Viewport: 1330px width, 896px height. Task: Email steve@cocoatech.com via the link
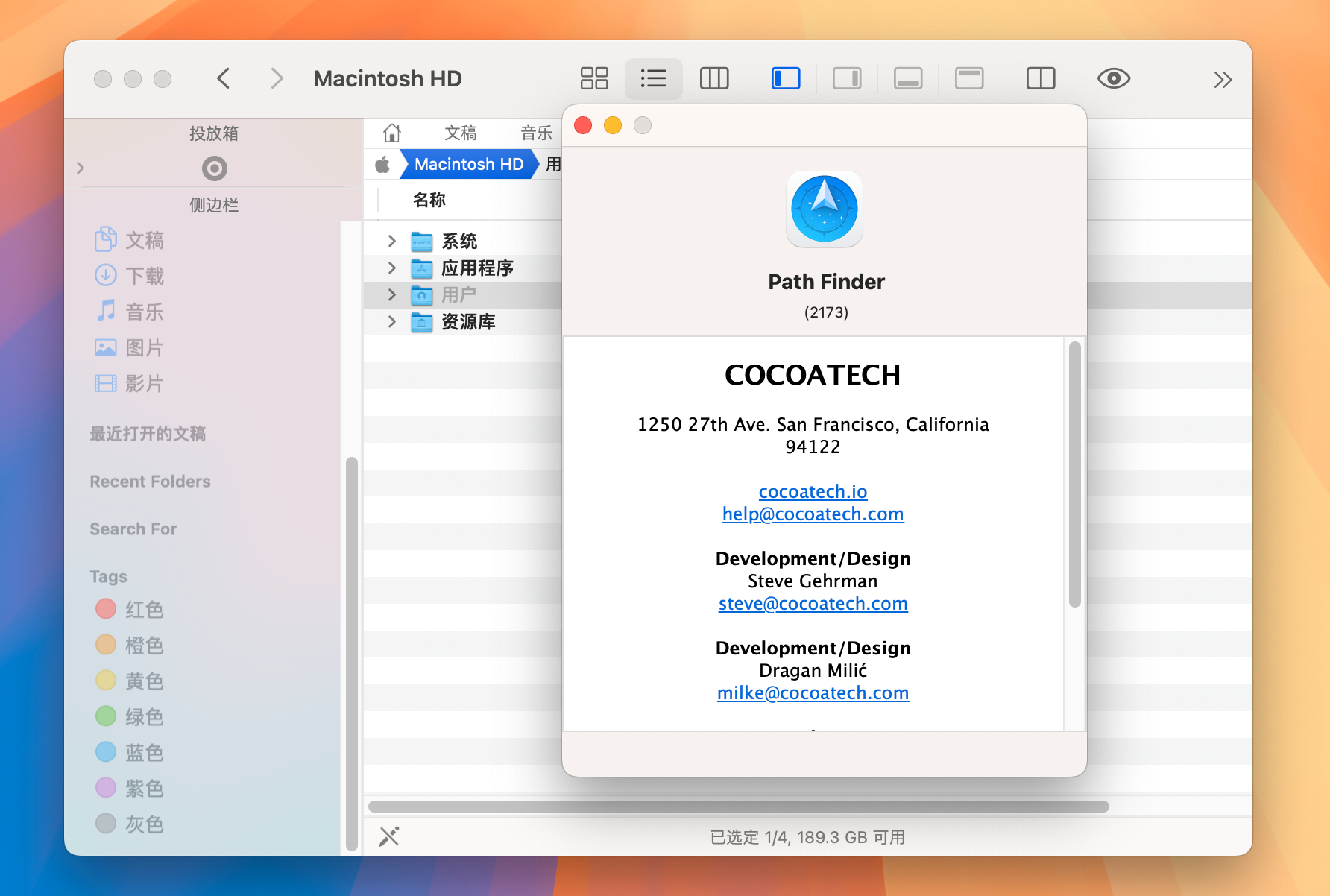(813, 604)
